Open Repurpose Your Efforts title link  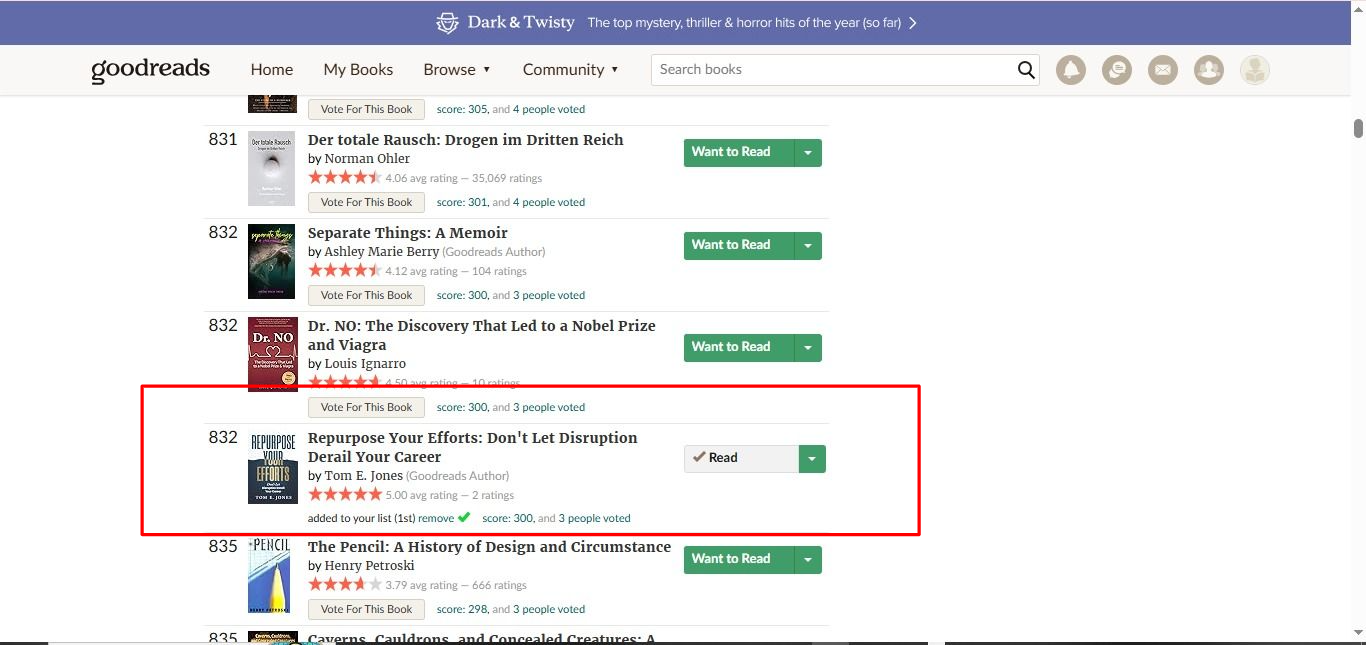click(x=472, y=447)
